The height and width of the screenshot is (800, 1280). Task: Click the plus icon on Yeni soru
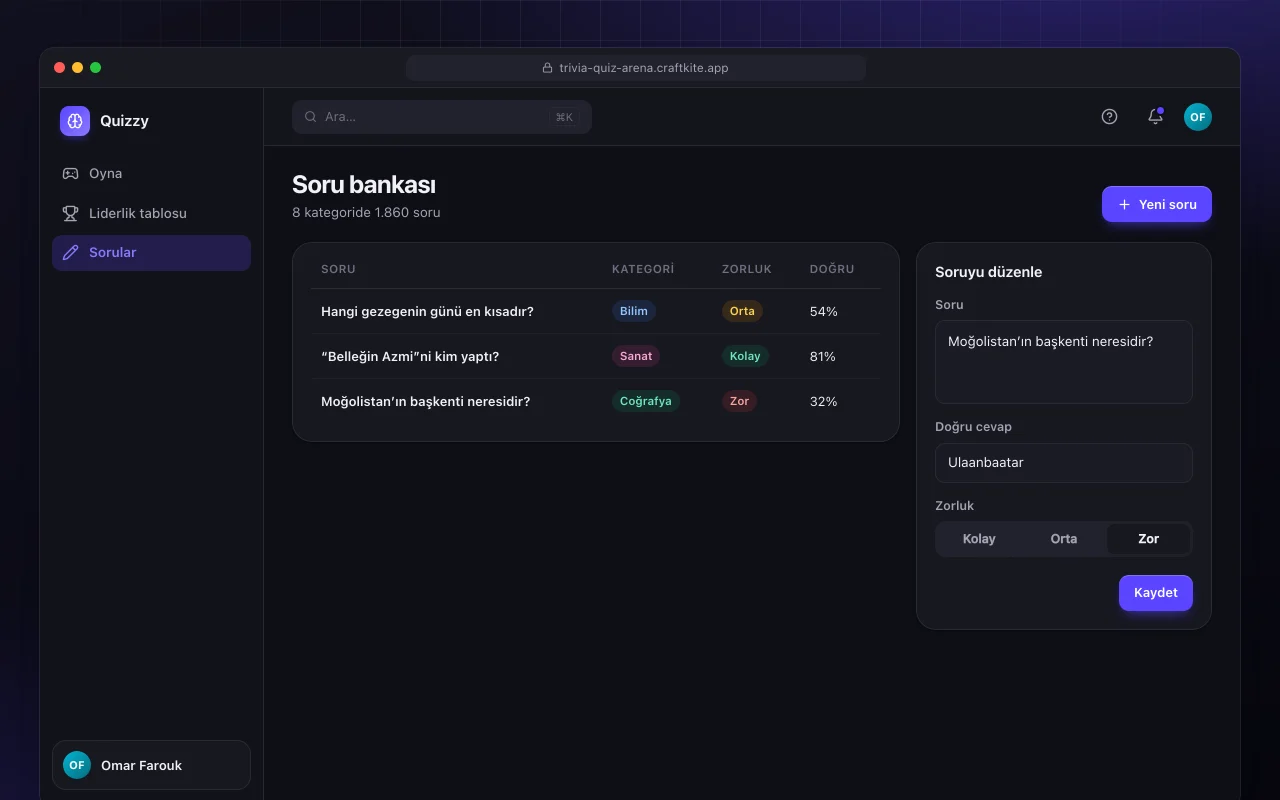1124,204
